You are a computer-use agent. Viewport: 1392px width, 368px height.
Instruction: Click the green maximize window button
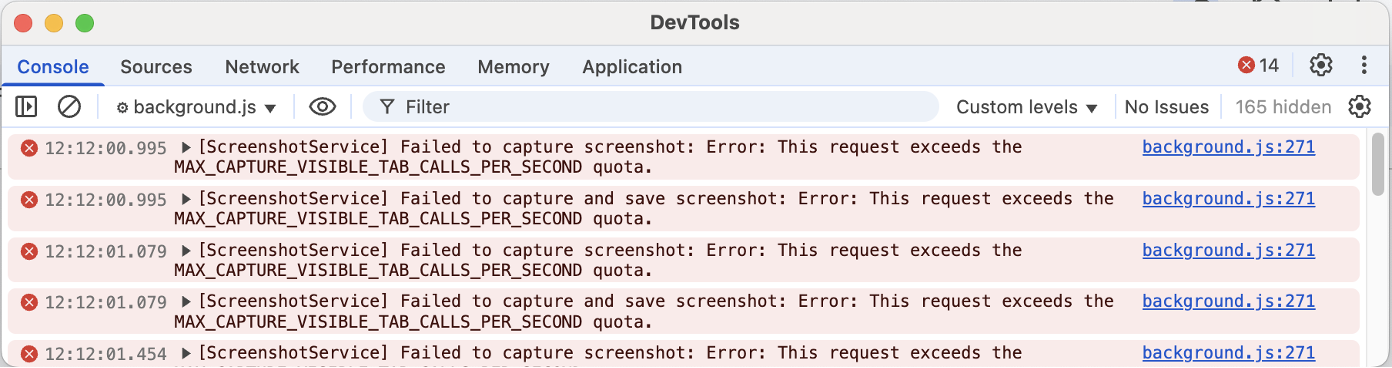point(84,22)
